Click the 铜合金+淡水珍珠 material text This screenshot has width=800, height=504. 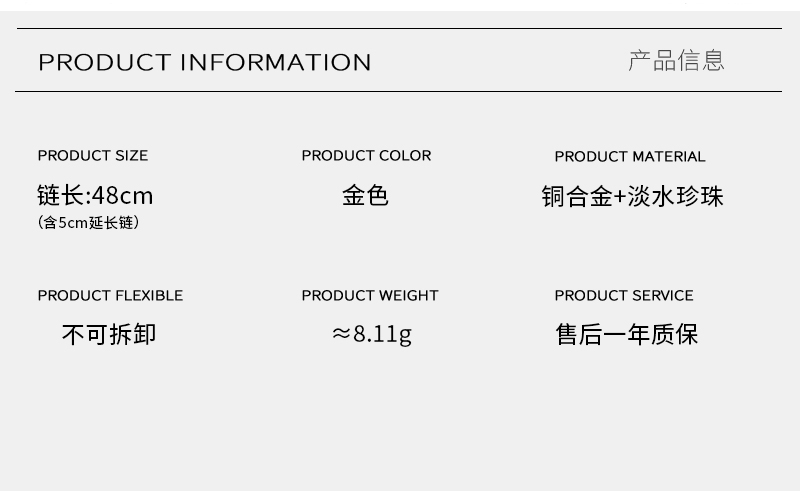click(633, 196)
